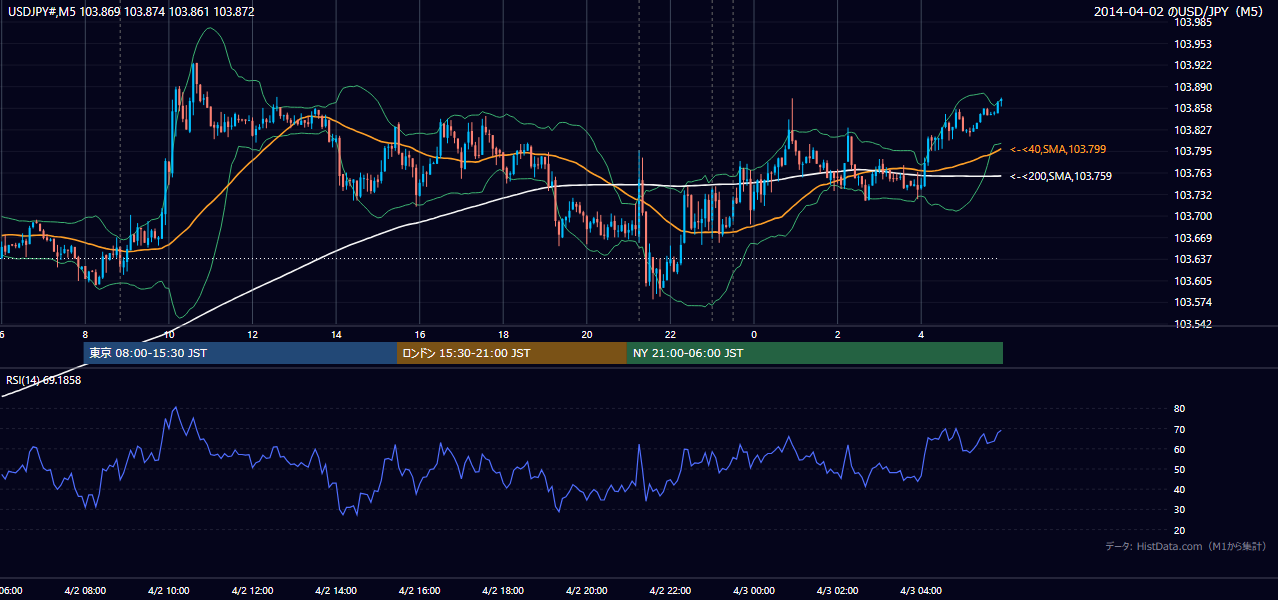Click the 4/3 00:00 time axis label
This screenshot has width=1278, height=600.
(x=755, y=591)
